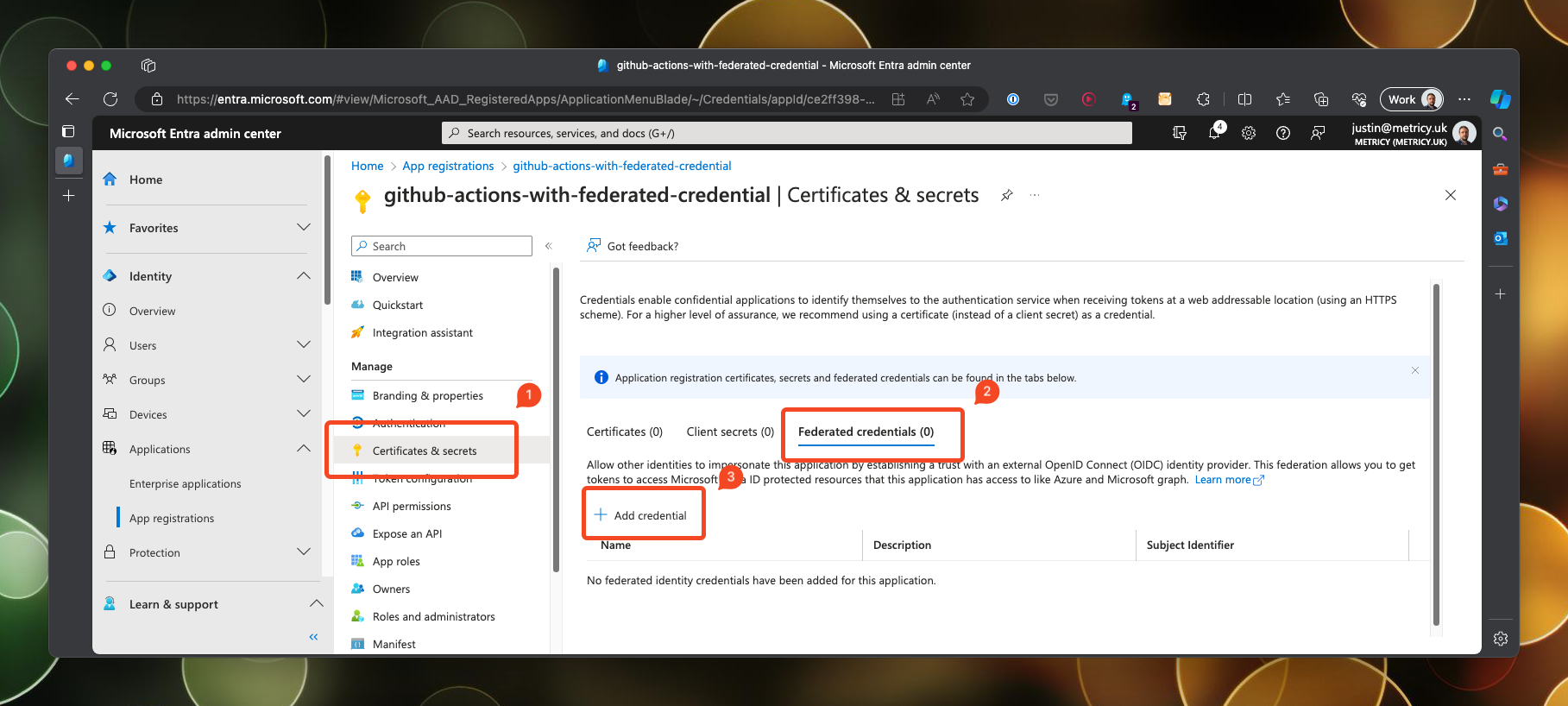Image resolution: width=1568 pixels, height=706 pixels.
Task: Add a new app to the browser sidebar
Action: point(1501,294)
